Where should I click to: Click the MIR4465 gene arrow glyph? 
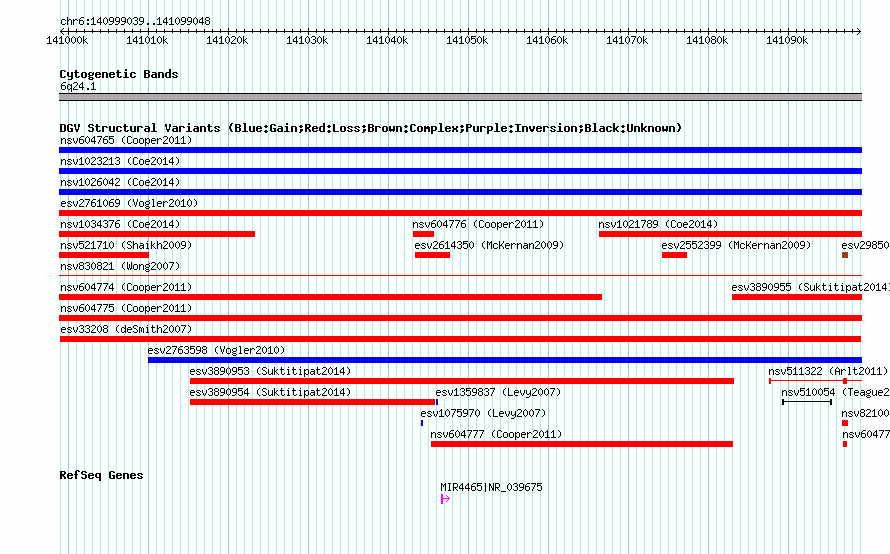445,499
